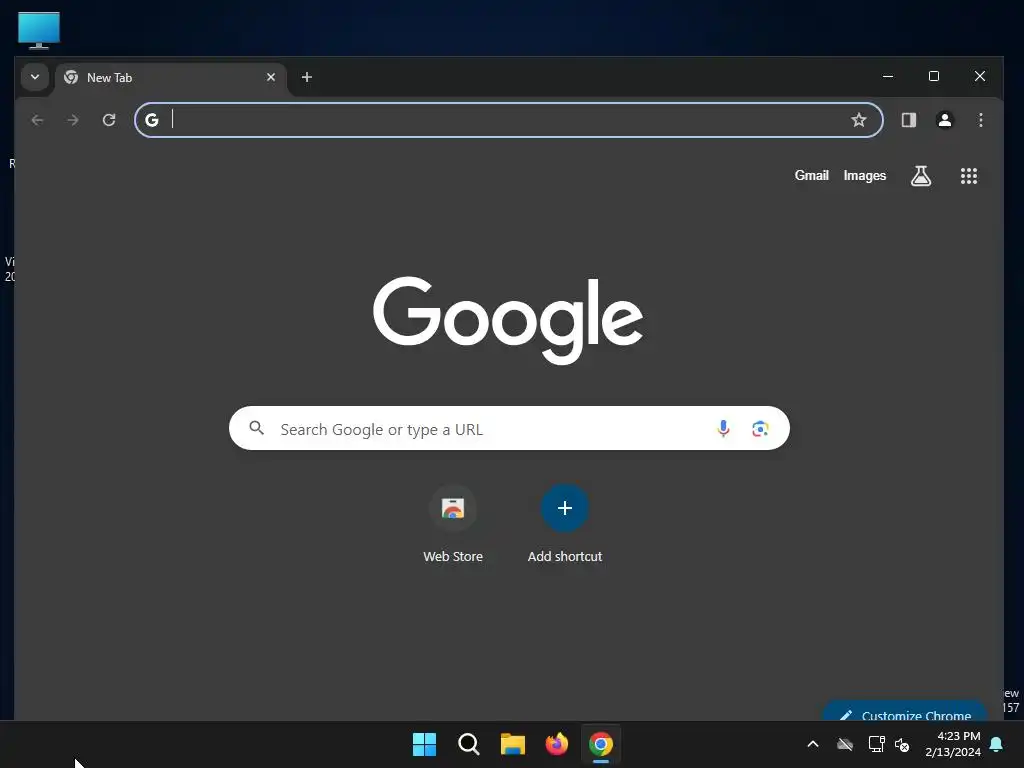Close the Chrome window
The height and width of the screenshot is (768, 1024).
tap(980, 76)
